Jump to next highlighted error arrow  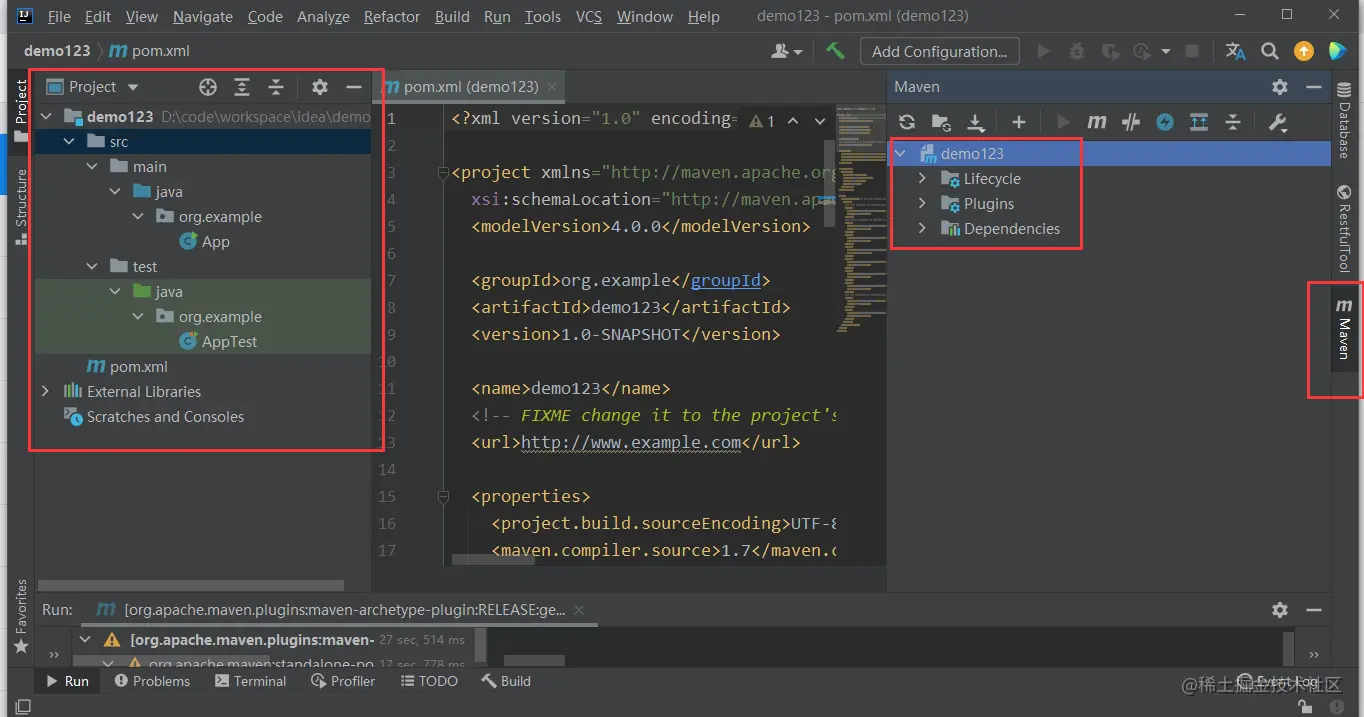pos(820,121)
